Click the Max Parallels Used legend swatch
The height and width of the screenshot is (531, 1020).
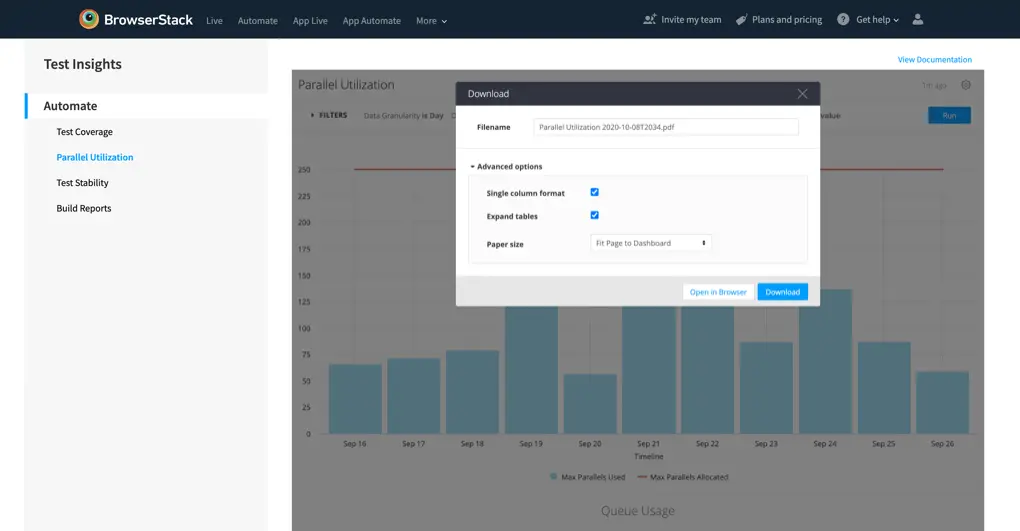pos(553,477)
